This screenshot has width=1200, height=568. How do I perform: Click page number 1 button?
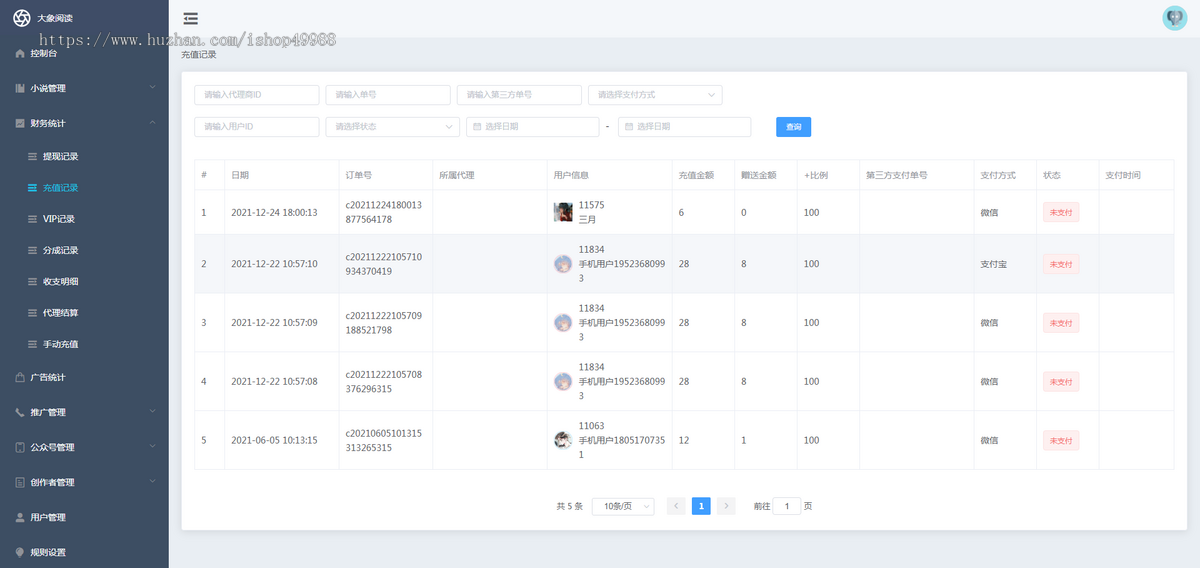coord(701,506)
